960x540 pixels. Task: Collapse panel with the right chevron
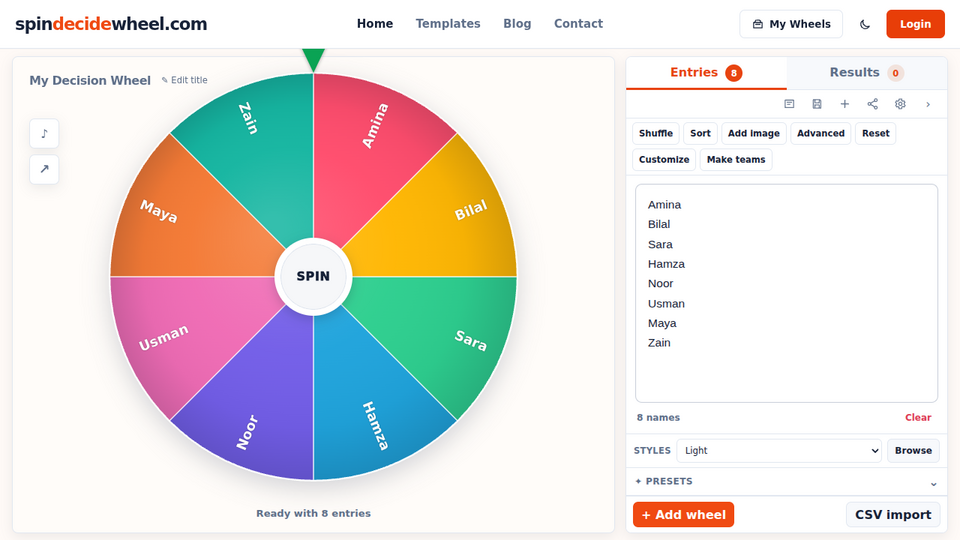click(x=928, y=104)
